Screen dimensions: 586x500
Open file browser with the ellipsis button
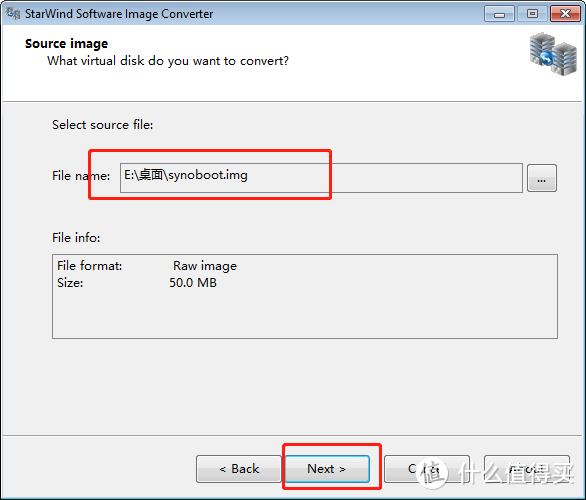coord(542,178)
